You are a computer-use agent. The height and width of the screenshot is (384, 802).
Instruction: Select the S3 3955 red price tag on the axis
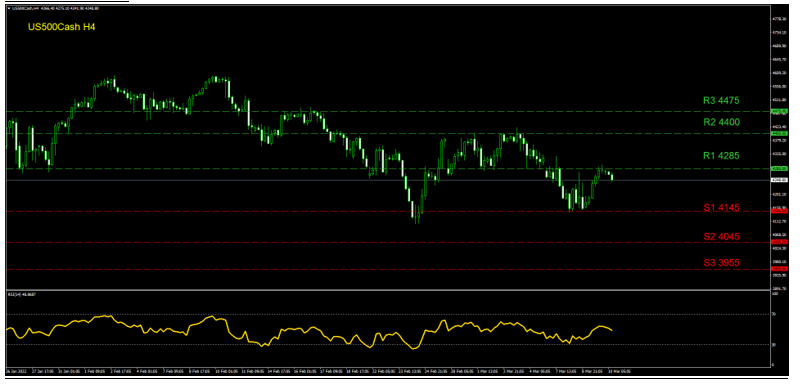pos(779,268)
